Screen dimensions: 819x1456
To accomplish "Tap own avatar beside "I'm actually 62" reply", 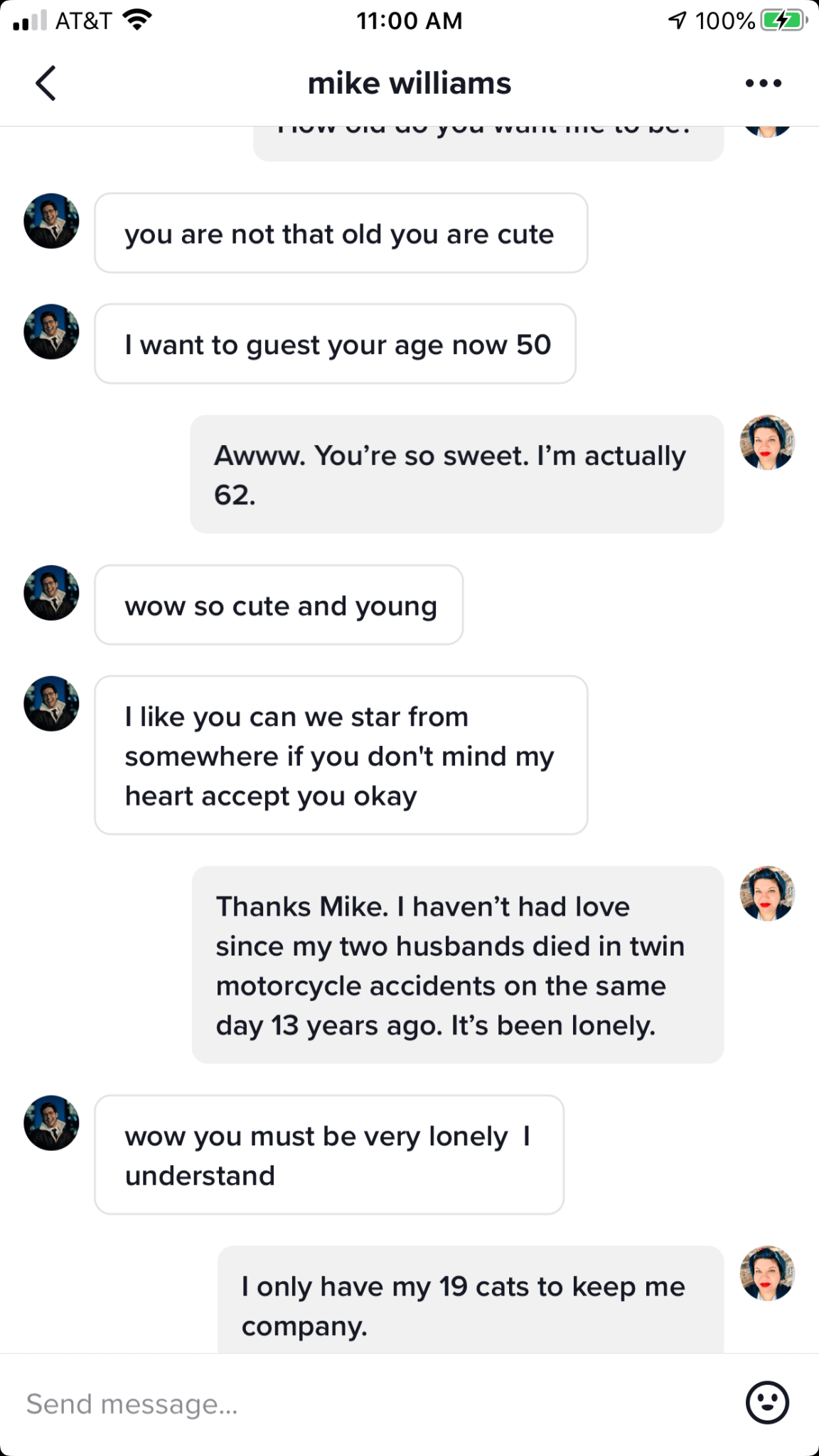I will [x=767, y=443].
